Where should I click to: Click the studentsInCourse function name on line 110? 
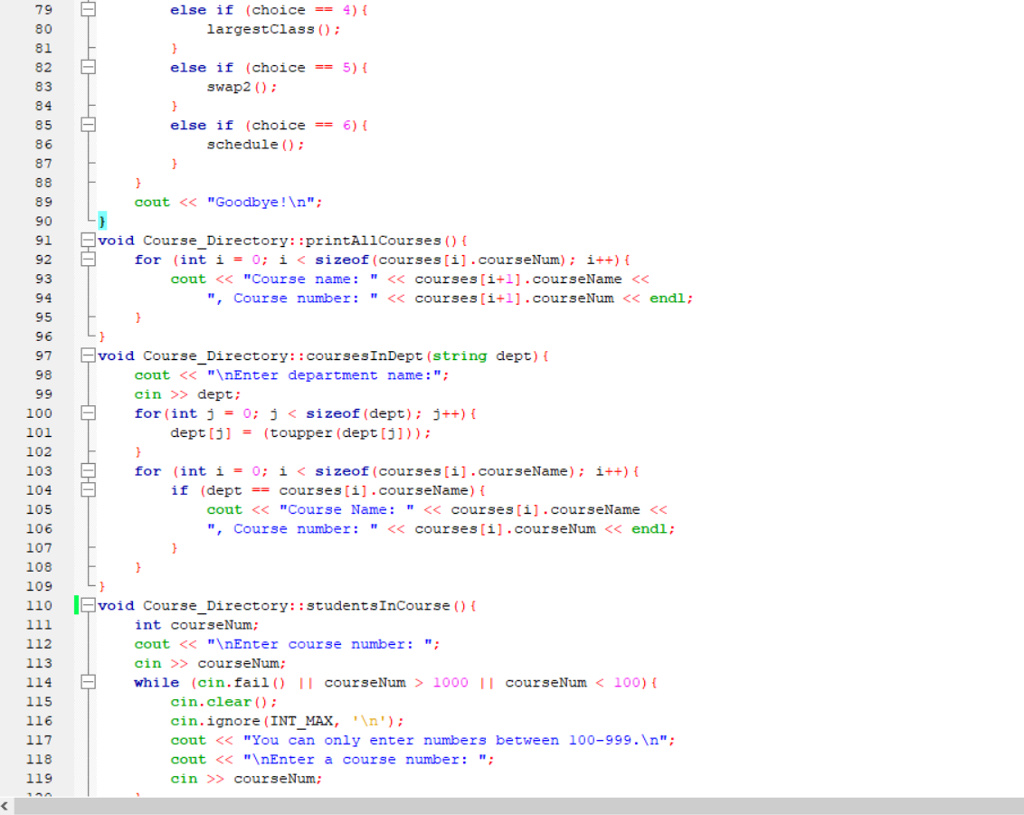pos(377,605)
